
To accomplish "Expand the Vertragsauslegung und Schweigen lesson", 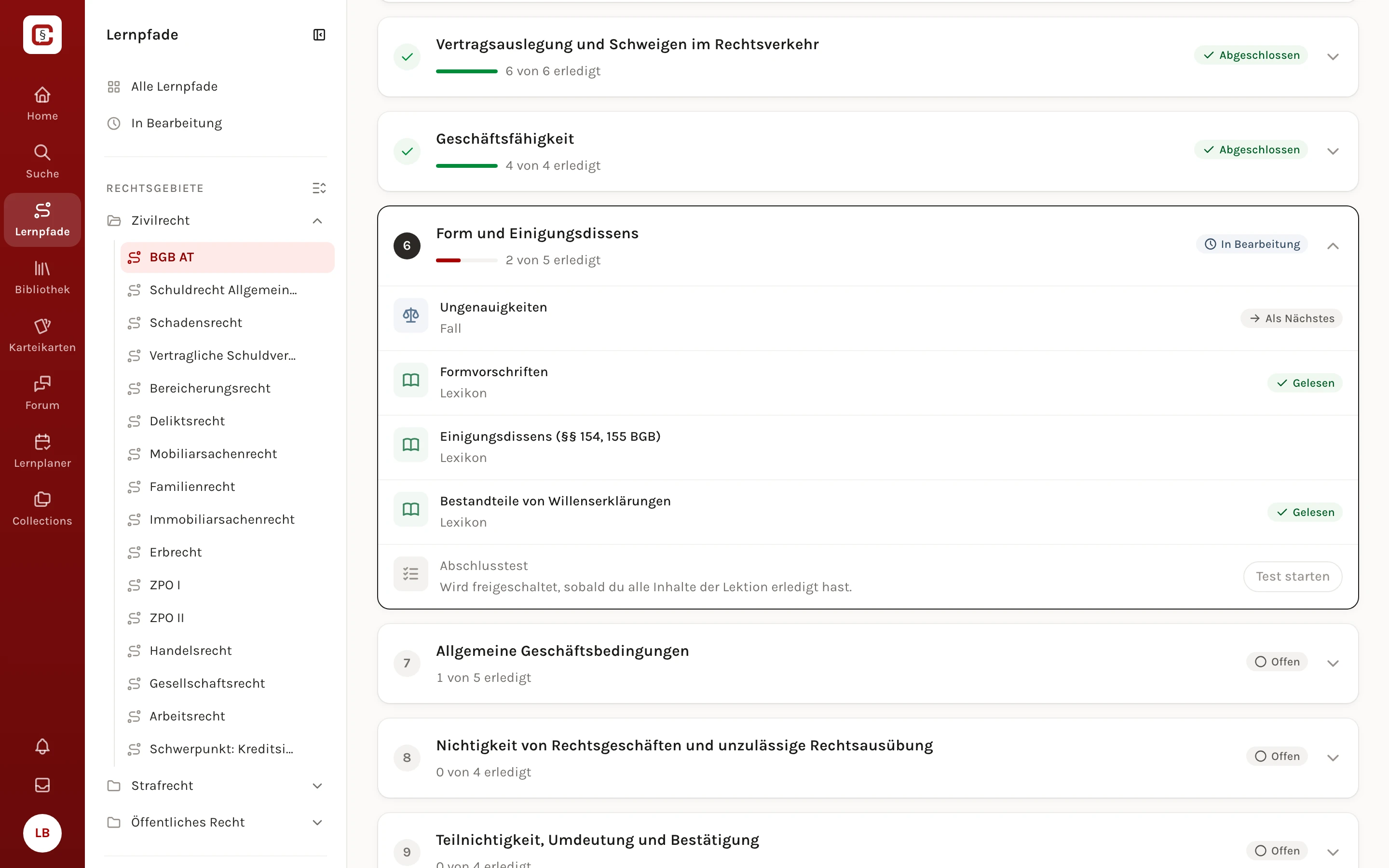I will coord(1333,56).
